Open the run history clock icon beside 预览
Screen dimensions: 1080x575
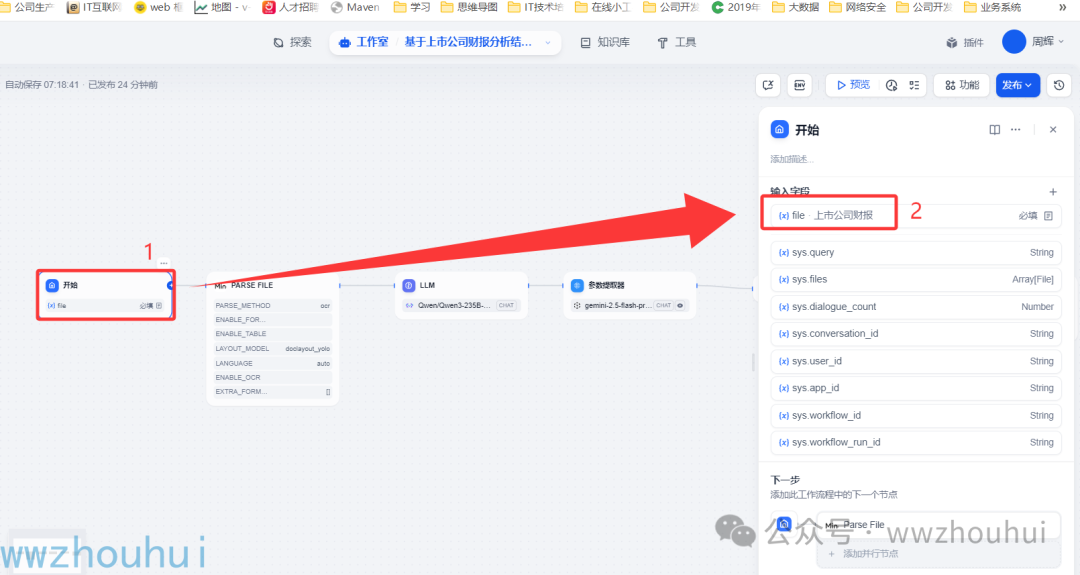[891, 85]
